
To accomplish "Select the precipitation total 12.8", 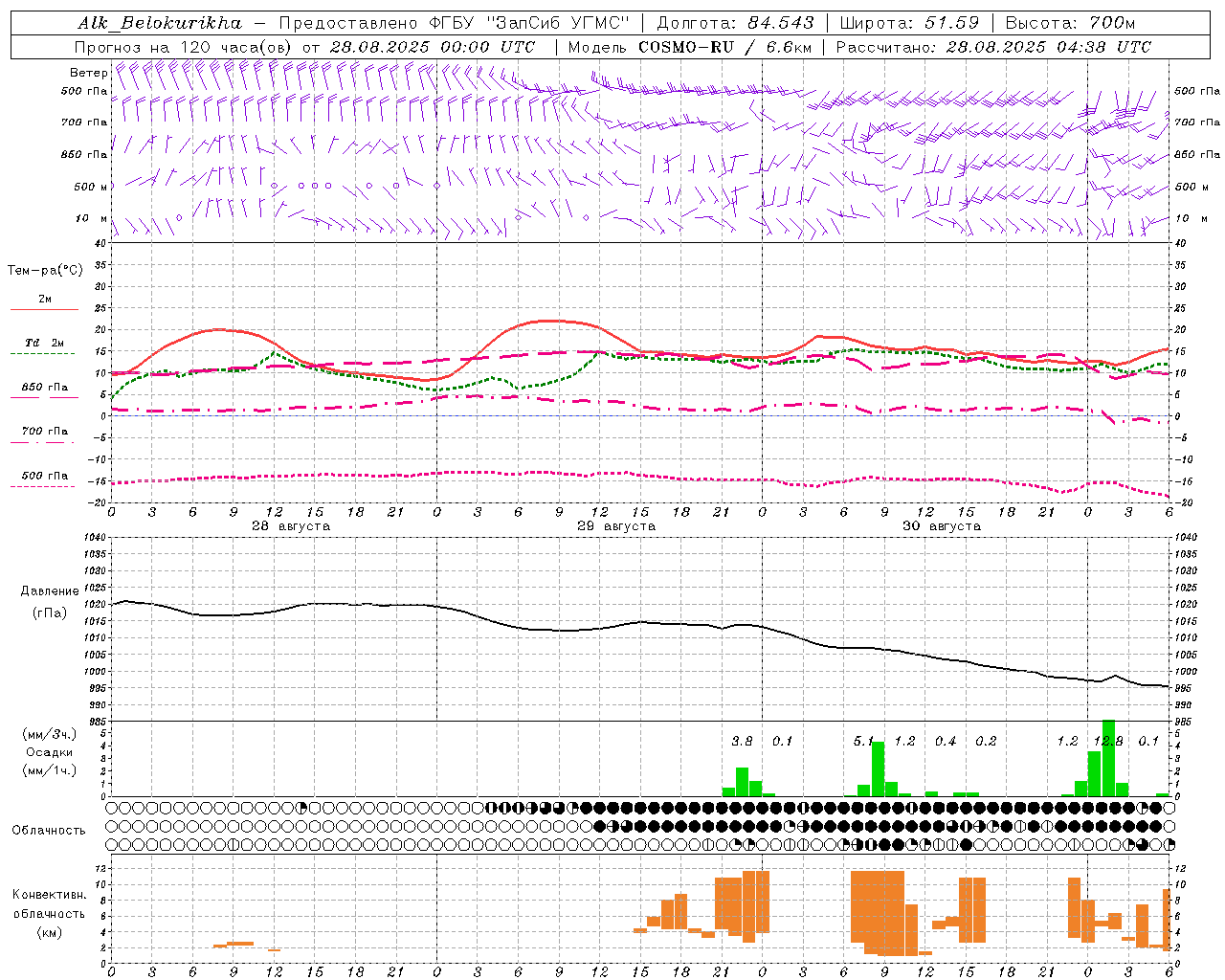I will (1108, 742).
